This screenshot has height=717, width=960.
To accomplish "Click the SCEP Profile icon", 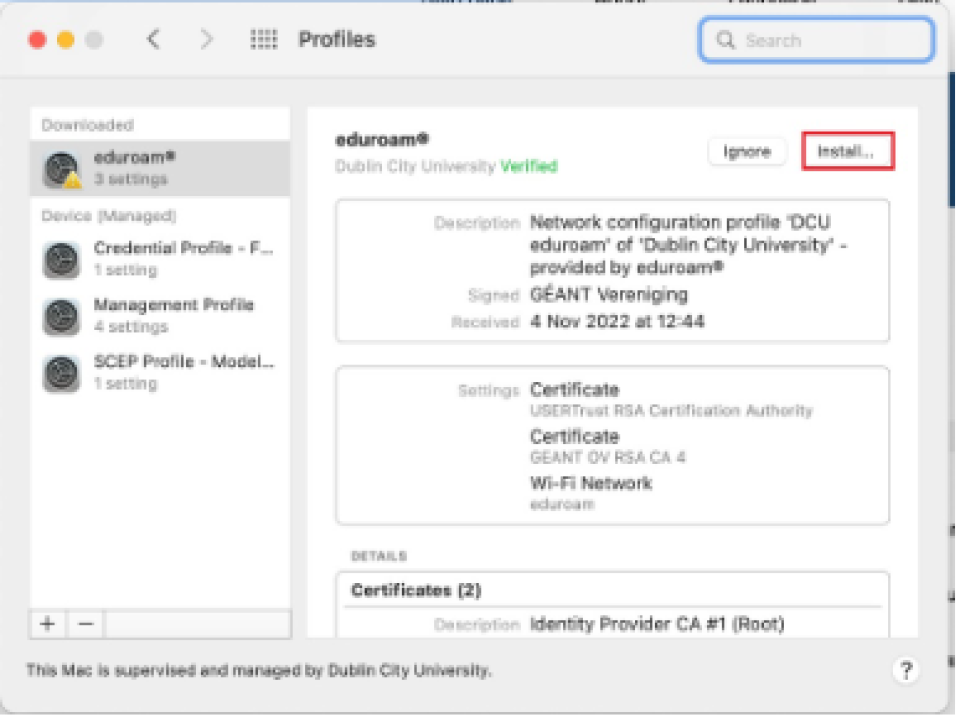I will pos(61,373).
